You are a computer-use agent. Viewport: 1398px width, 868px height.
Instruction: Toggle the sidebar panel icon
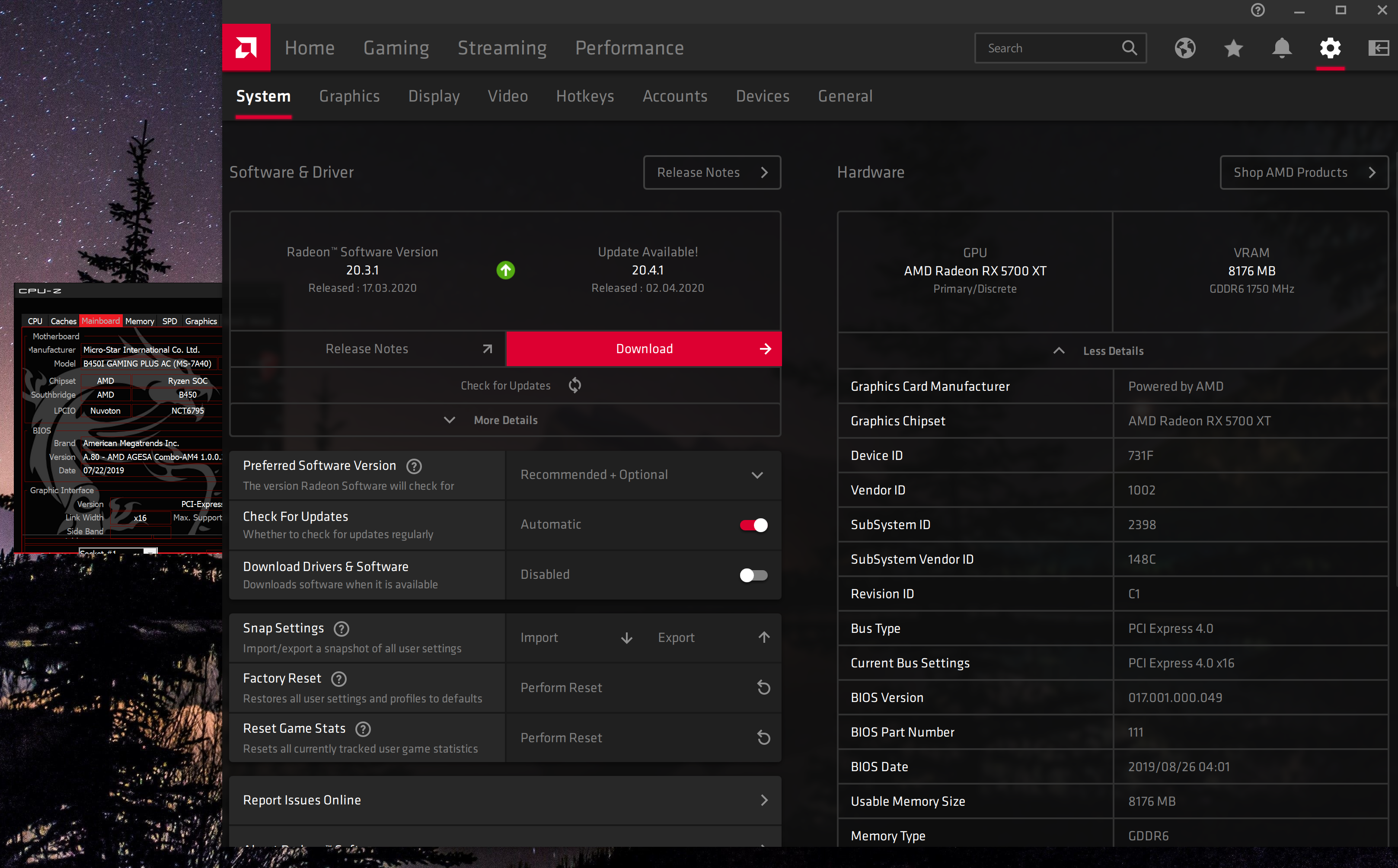pos(1379,48)
